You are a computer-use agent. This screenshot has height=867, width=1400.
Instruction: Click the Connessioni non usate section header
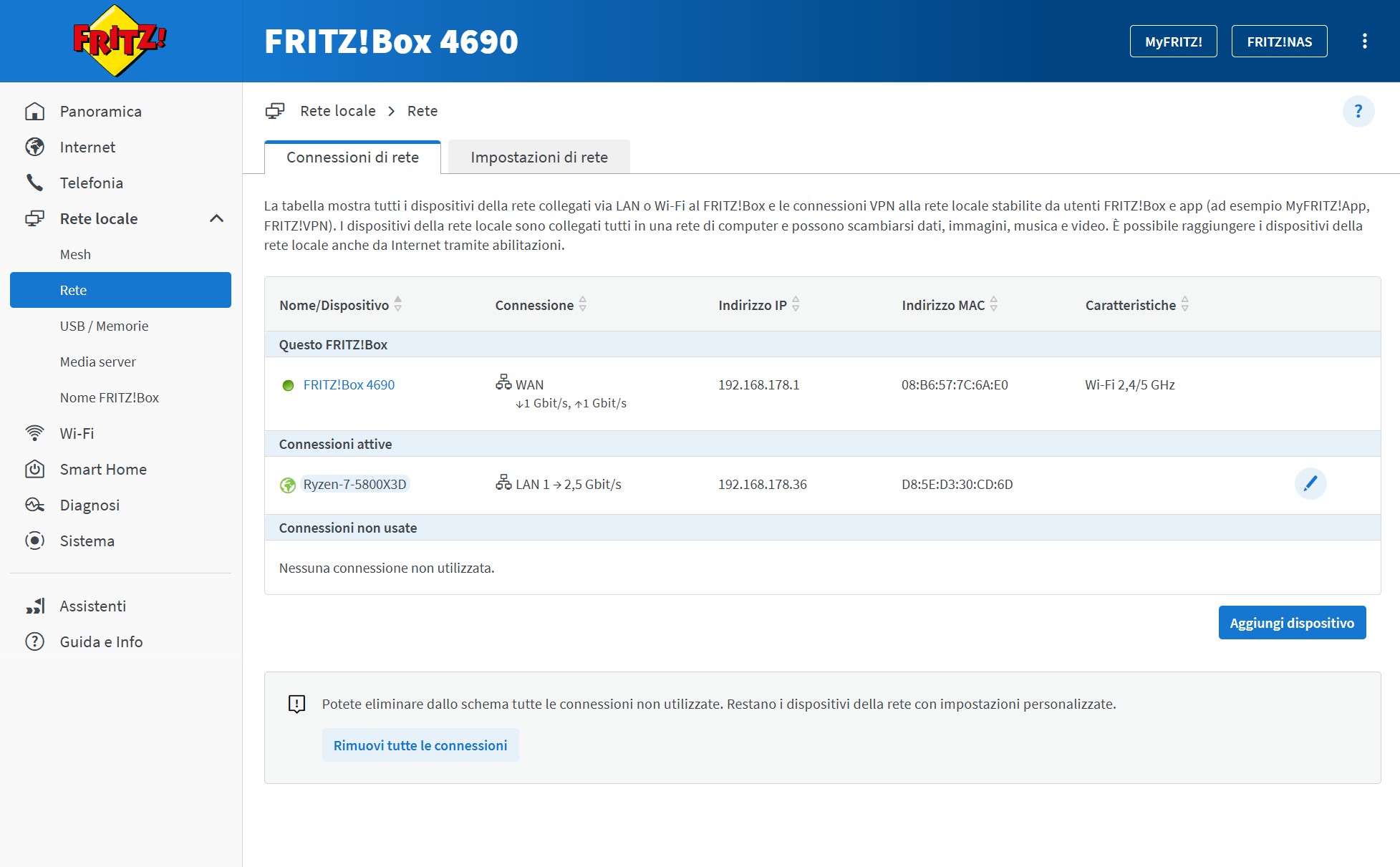point(822,528)
